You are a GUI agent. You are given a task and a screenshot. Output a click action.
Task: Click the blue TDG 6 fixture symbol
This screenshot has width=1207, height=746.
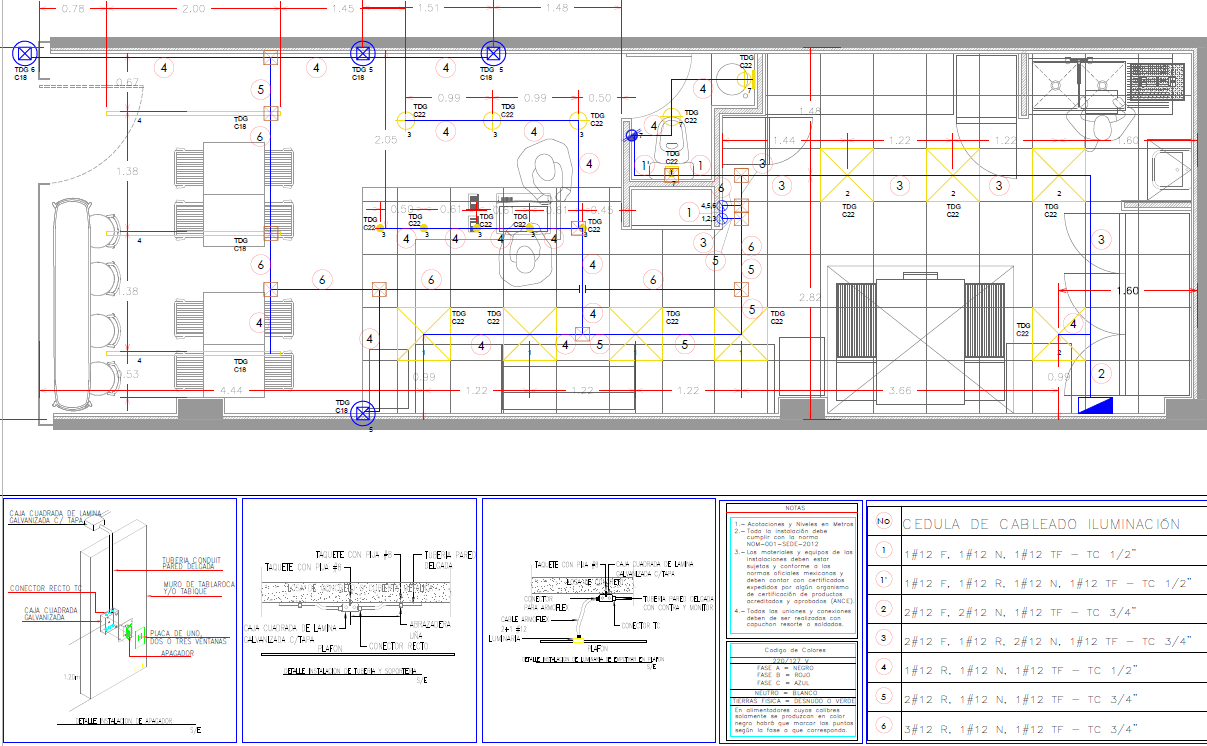coord(23,53)
